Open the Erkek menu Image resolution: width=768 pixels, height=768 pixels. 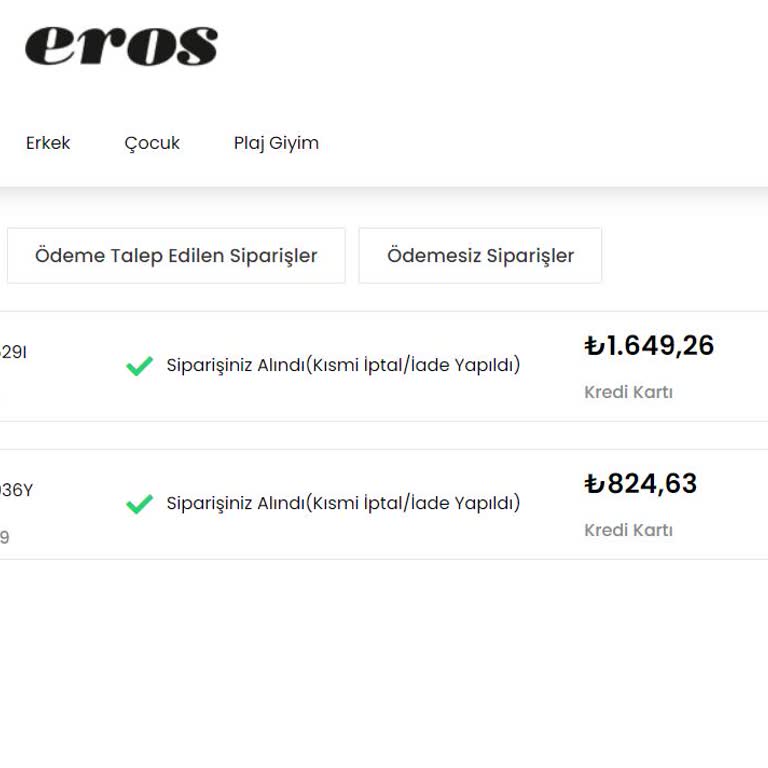point(48,143)
